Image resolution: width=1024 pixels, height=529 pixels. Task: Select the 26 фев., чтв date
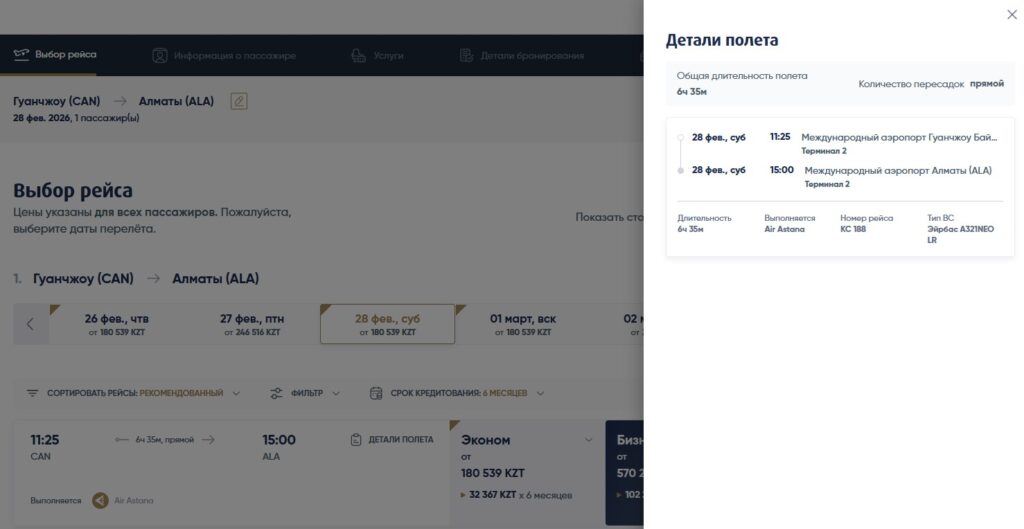(x=116, y=324)
